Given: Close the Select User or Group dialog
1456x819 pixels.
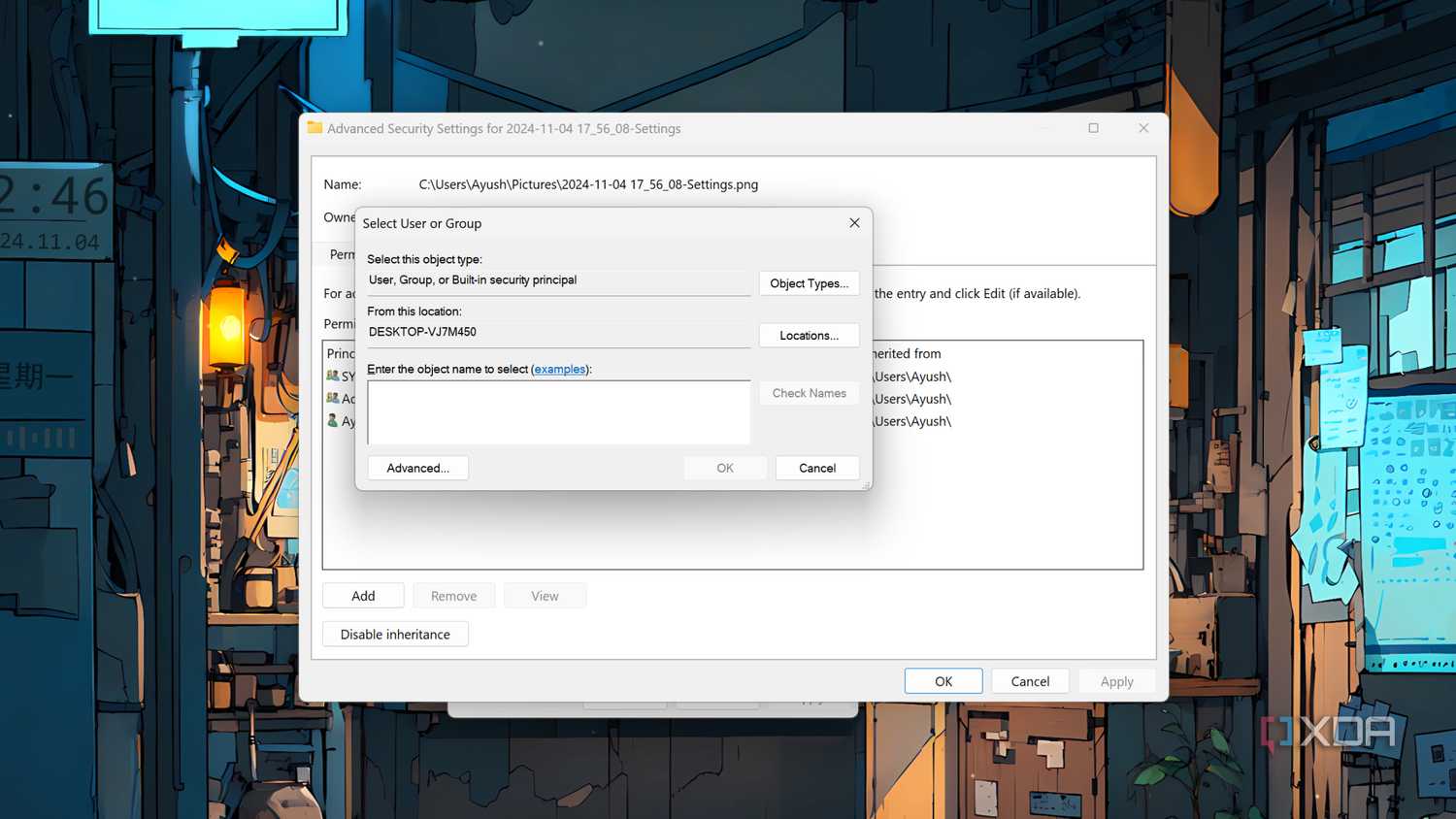Looking at the screenshot, I should (854, 222).
